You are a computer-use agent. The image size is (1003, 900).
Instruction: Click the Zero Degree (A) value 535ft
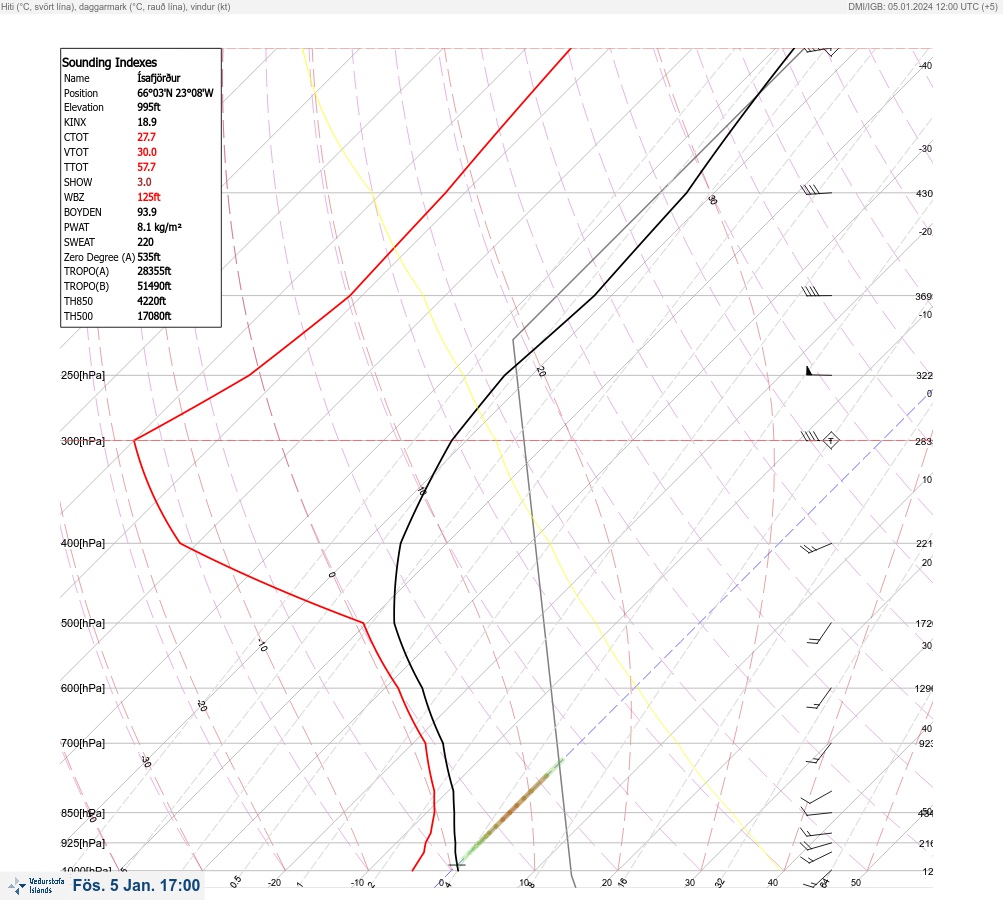[x=149, y=257]
